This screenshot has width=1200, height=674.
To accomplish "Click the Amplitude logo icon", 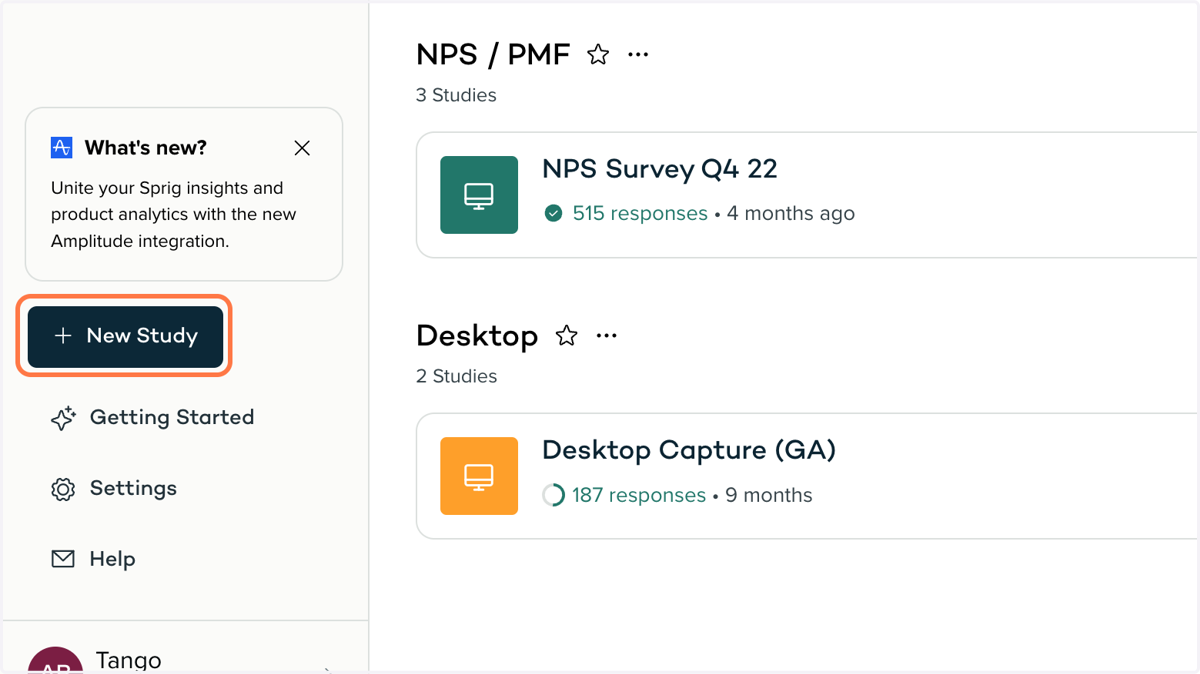I will [x=61, y=148].
